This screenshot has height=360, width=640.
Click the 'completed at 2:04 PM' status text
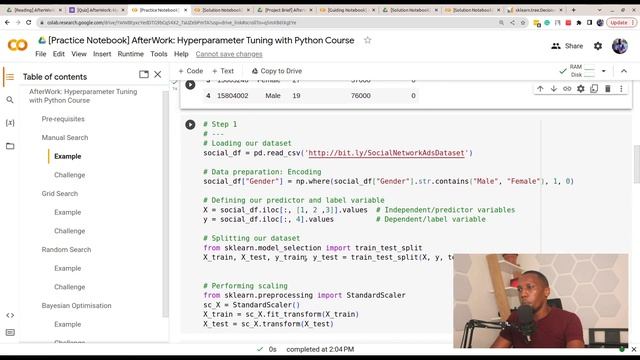pos(320,349)
